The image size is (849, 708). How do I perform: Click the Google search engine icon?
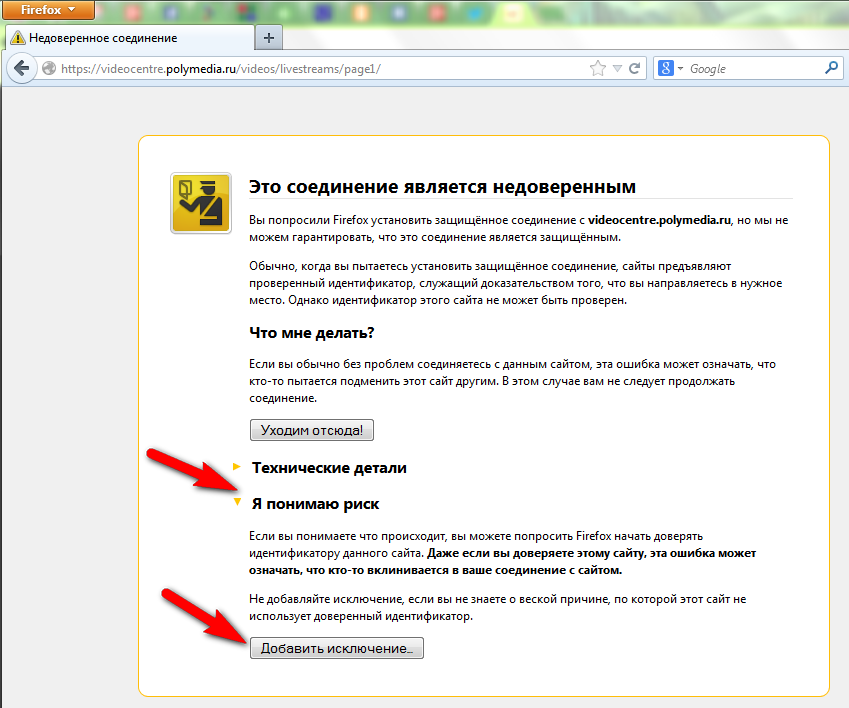point(666,69)
